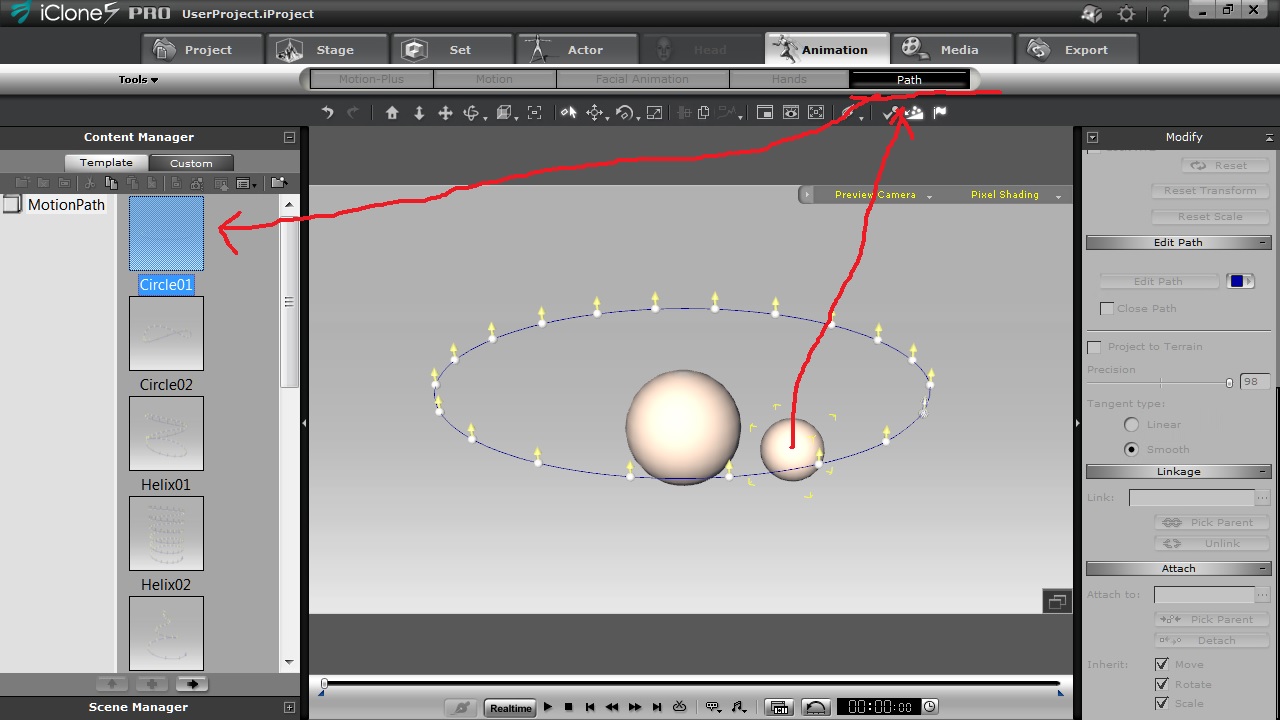
Task: Click the frame-selected focus icon
Action: coord(535,113)
